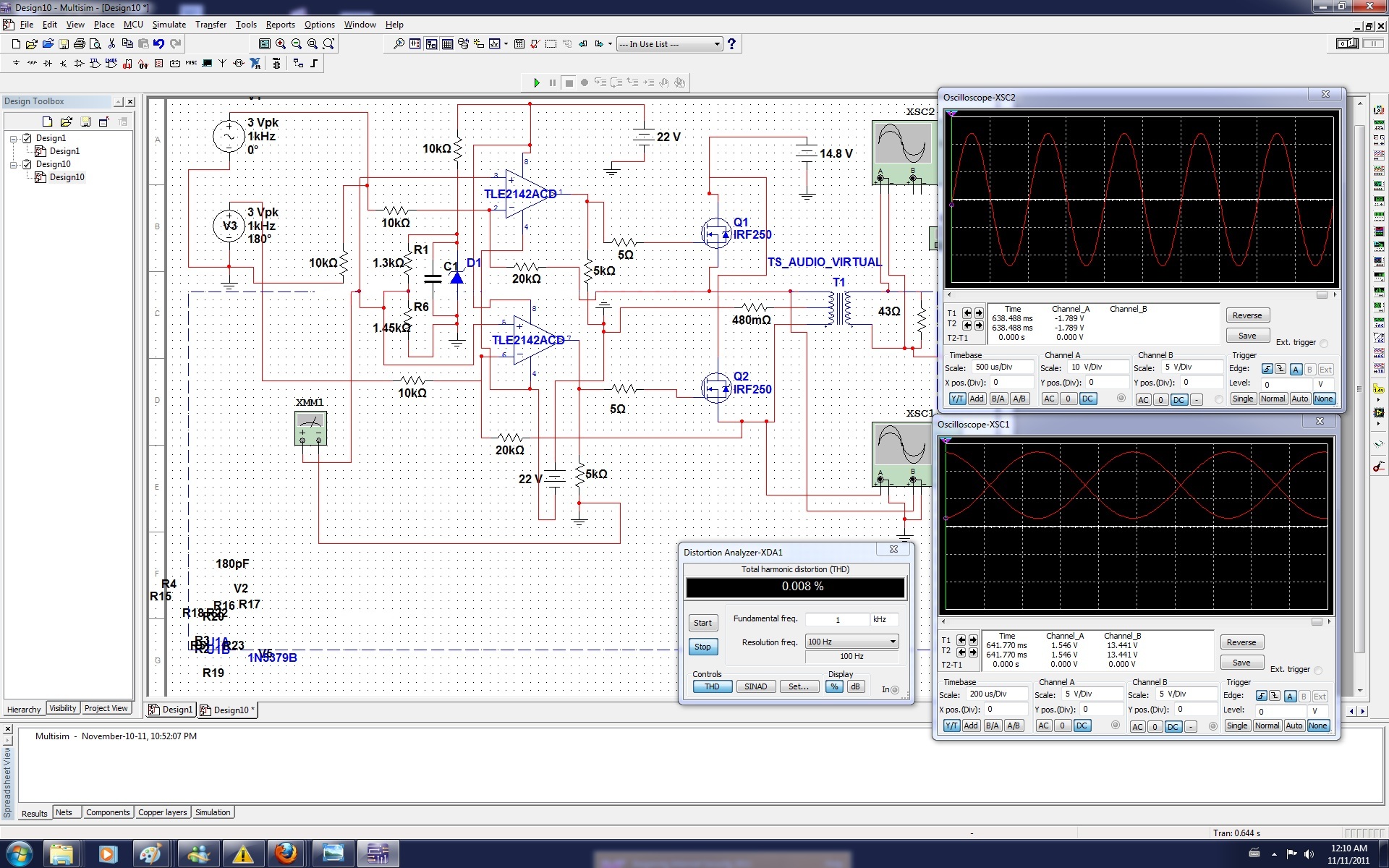This screenshot has height=868, width=1389.
Task: Click Fundamental freq. value field
Action: (837, 619)
